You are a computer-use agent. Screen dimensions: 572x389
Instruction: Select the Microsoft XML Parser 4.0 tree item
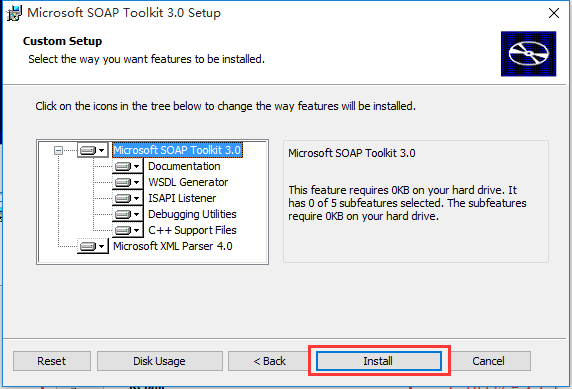tap(173, 246)
